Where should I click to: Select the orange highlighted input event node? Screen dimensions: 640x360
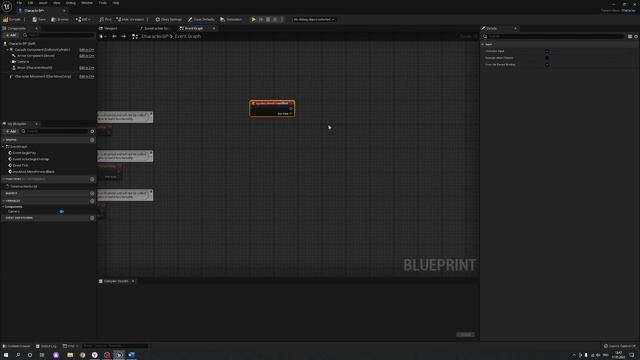coord(272,108)
